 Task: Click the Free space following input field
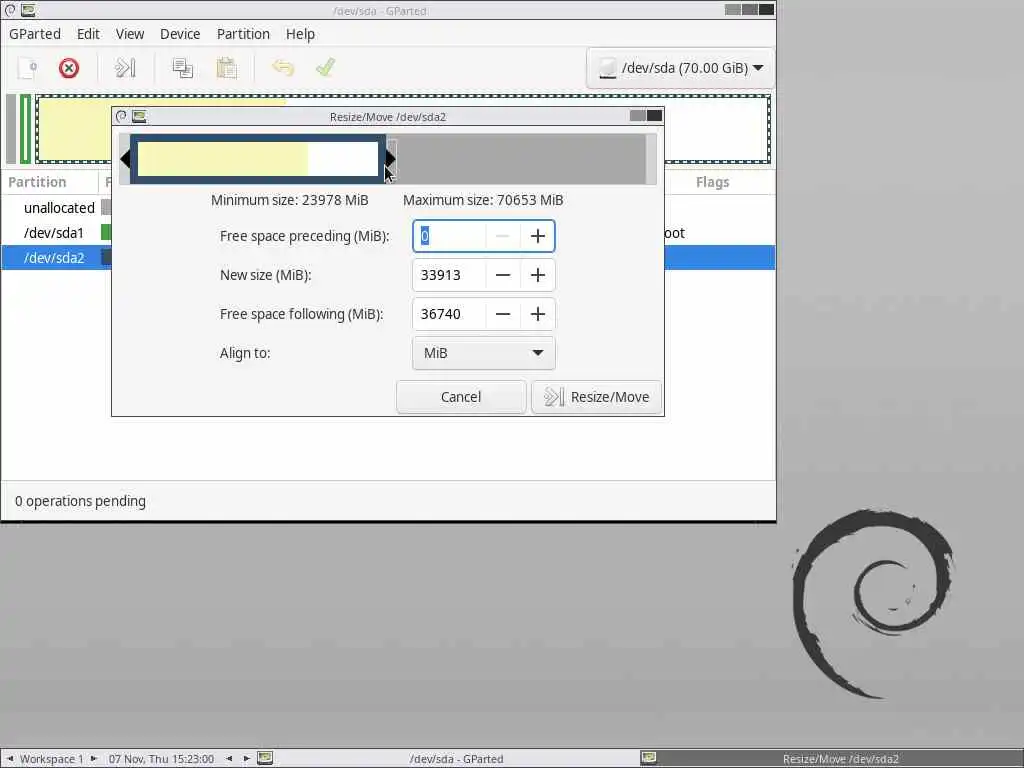pyautogui.click(x=449, y=314)
